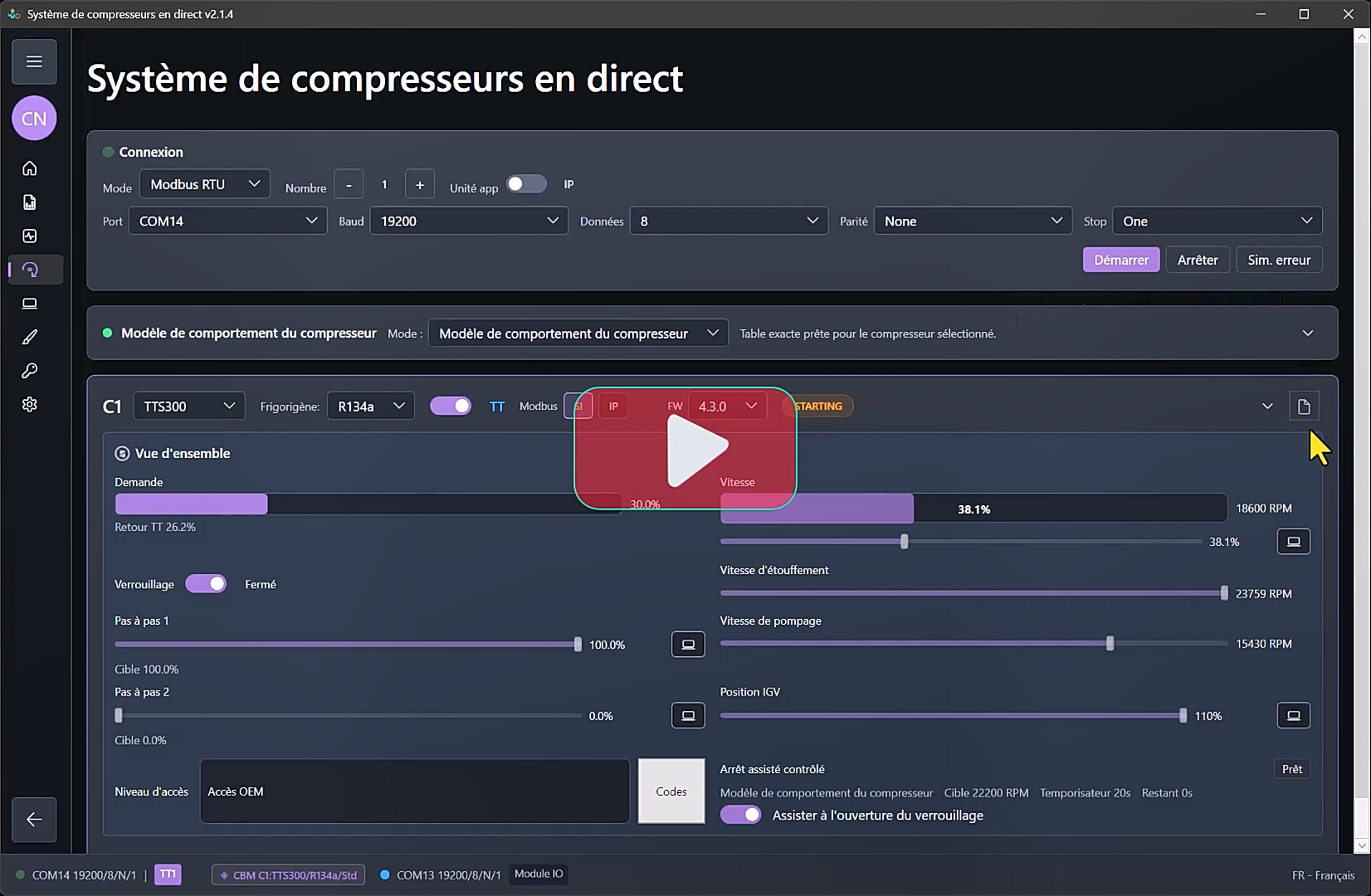Click the Position IGV laptop icon
Viewport: 1371px width, 896px height.
1294,716
